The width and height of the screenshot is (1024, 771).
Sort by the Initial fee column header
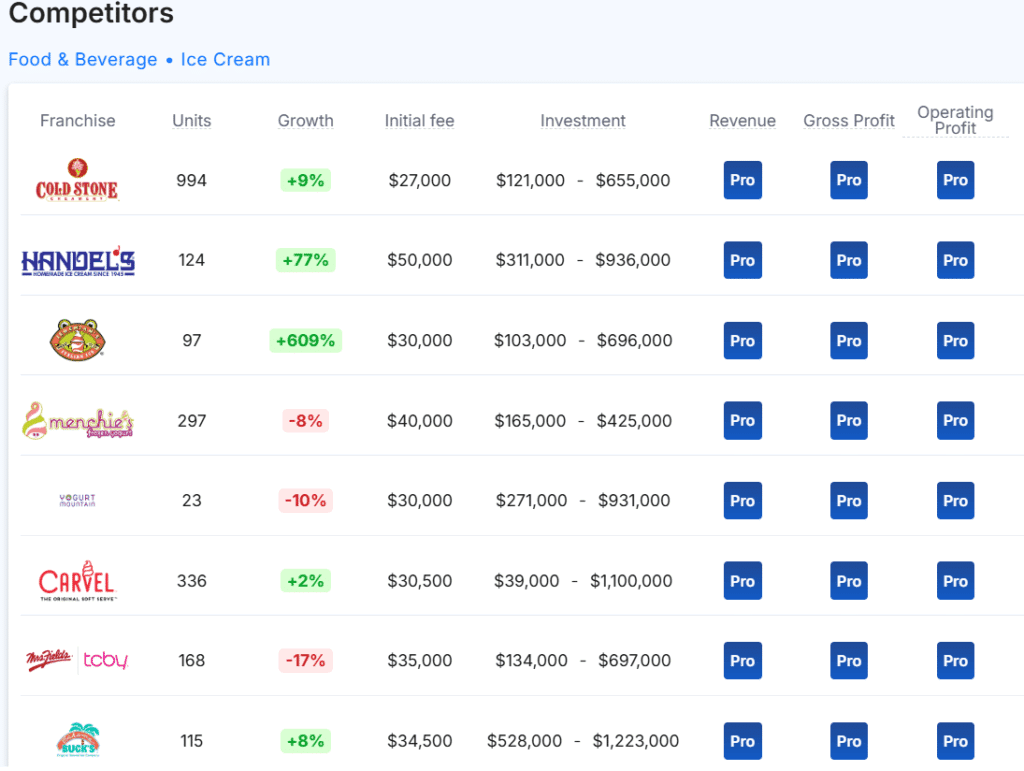(x=419, y=121)
